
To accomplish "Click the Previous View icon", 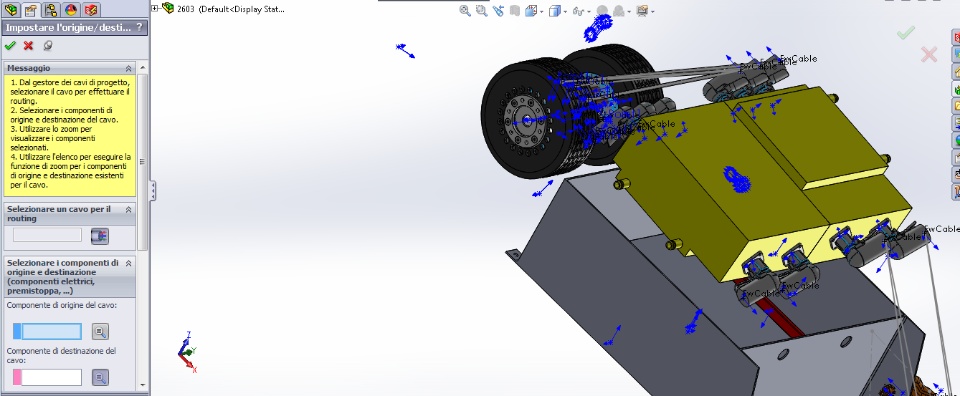I will (498, 10).
